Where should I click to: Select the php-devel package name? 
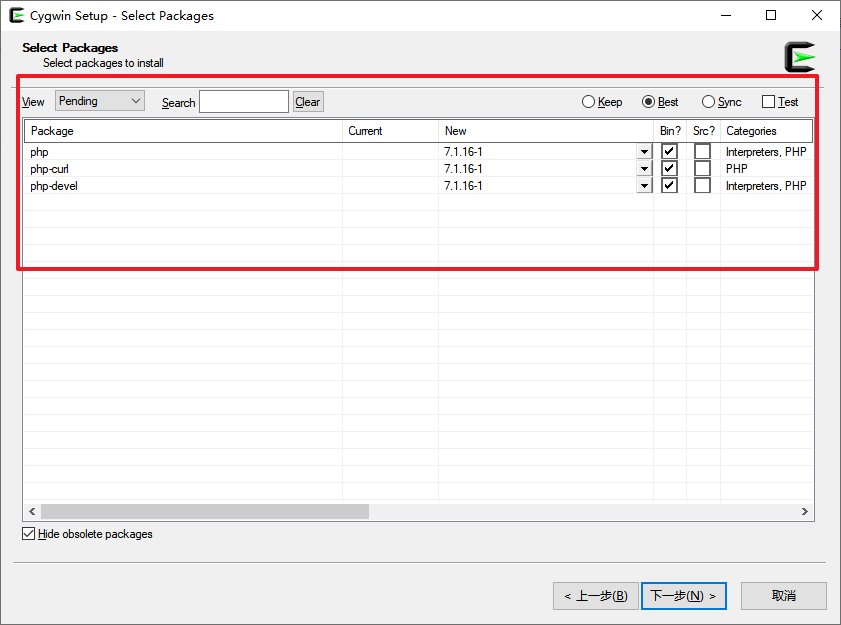[54, 186]
